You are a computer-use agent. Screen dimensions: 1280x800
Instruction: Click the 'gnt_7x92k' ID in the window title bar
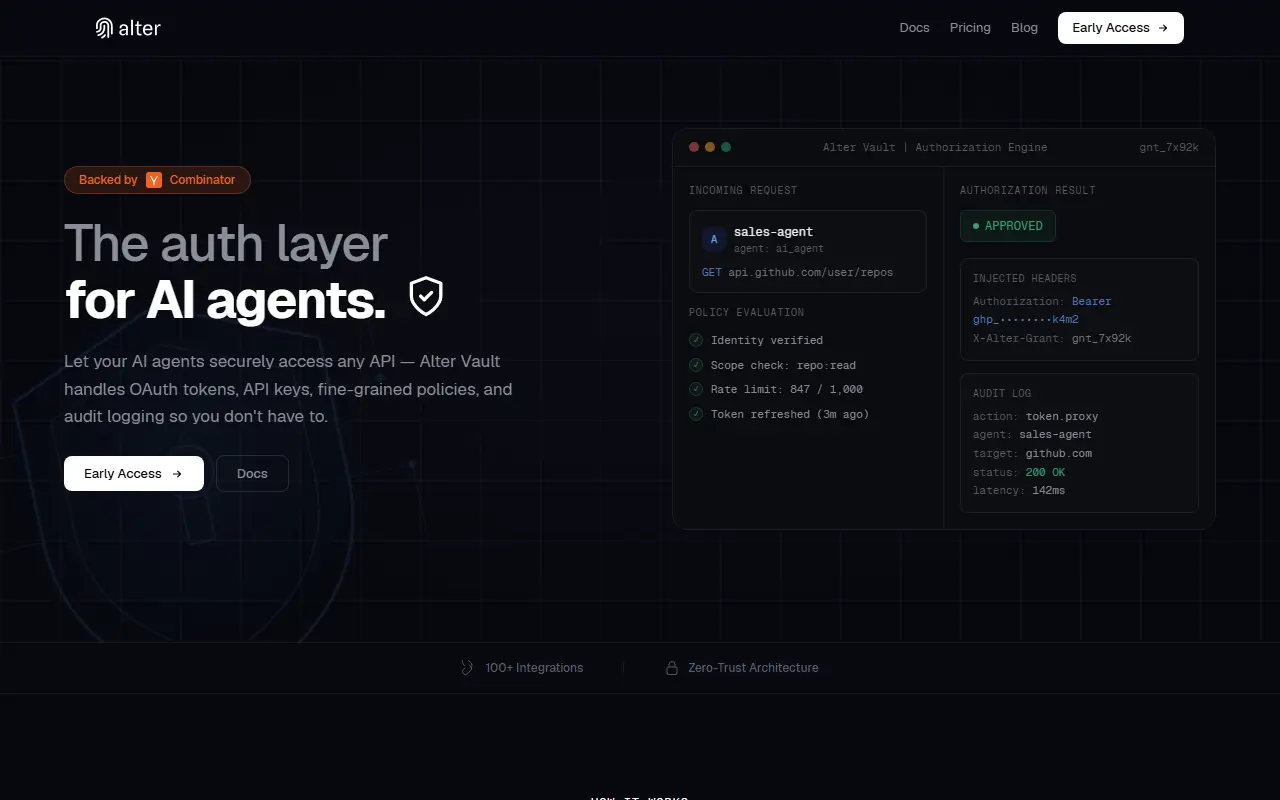pyautogui.click(x=1169, y=147)
